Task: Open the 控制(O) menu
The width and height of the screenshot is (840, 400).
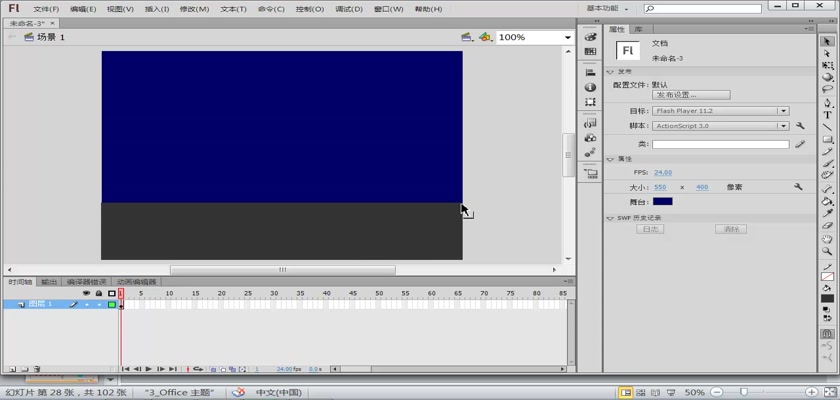Action: [x=310, y=9]
